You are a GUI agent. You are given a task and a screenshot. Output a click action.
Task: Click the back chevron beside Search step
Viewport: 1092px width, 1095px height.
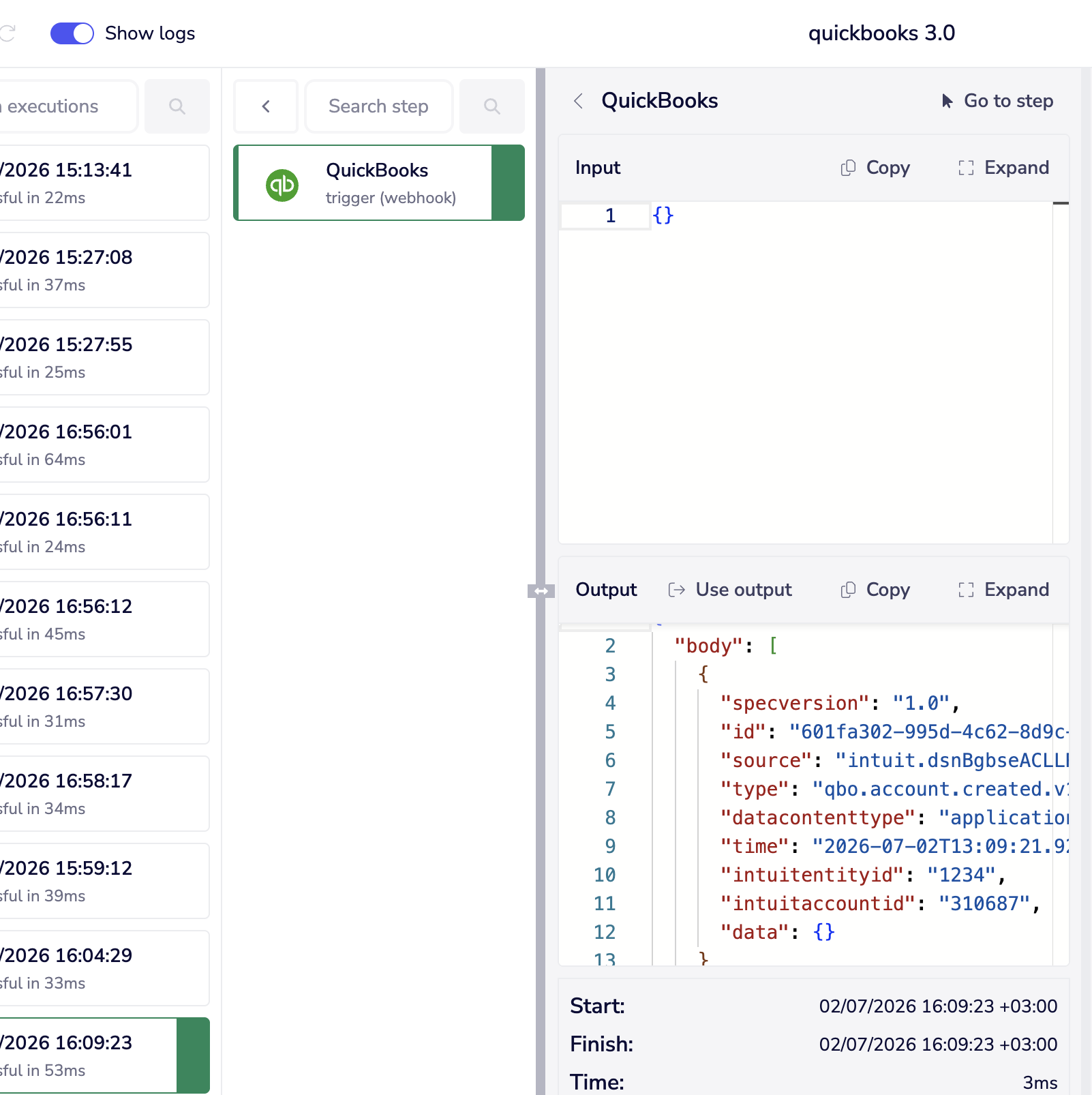(x=266, y=106)
